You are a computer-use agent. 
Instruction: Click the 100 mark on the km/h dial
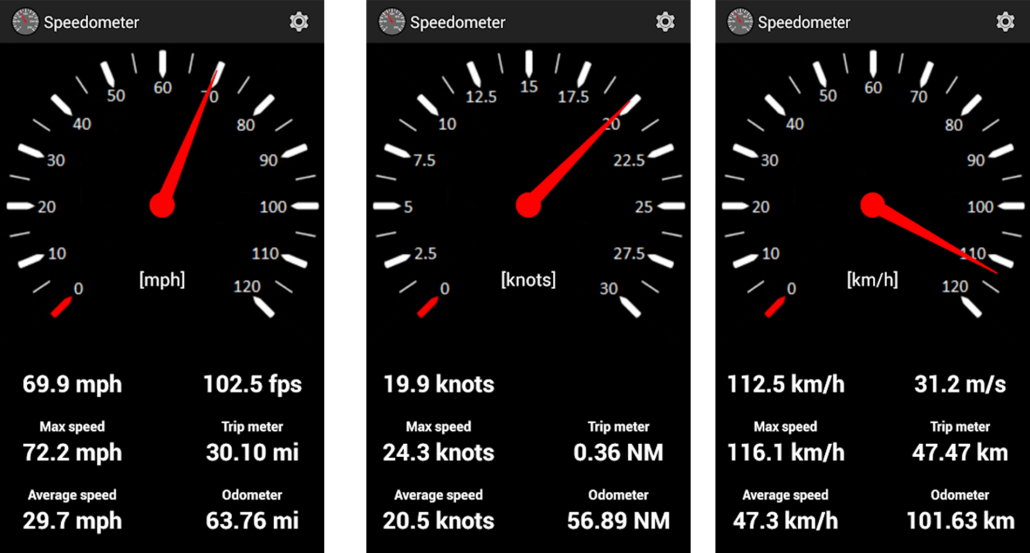click(x=980, y=207)
